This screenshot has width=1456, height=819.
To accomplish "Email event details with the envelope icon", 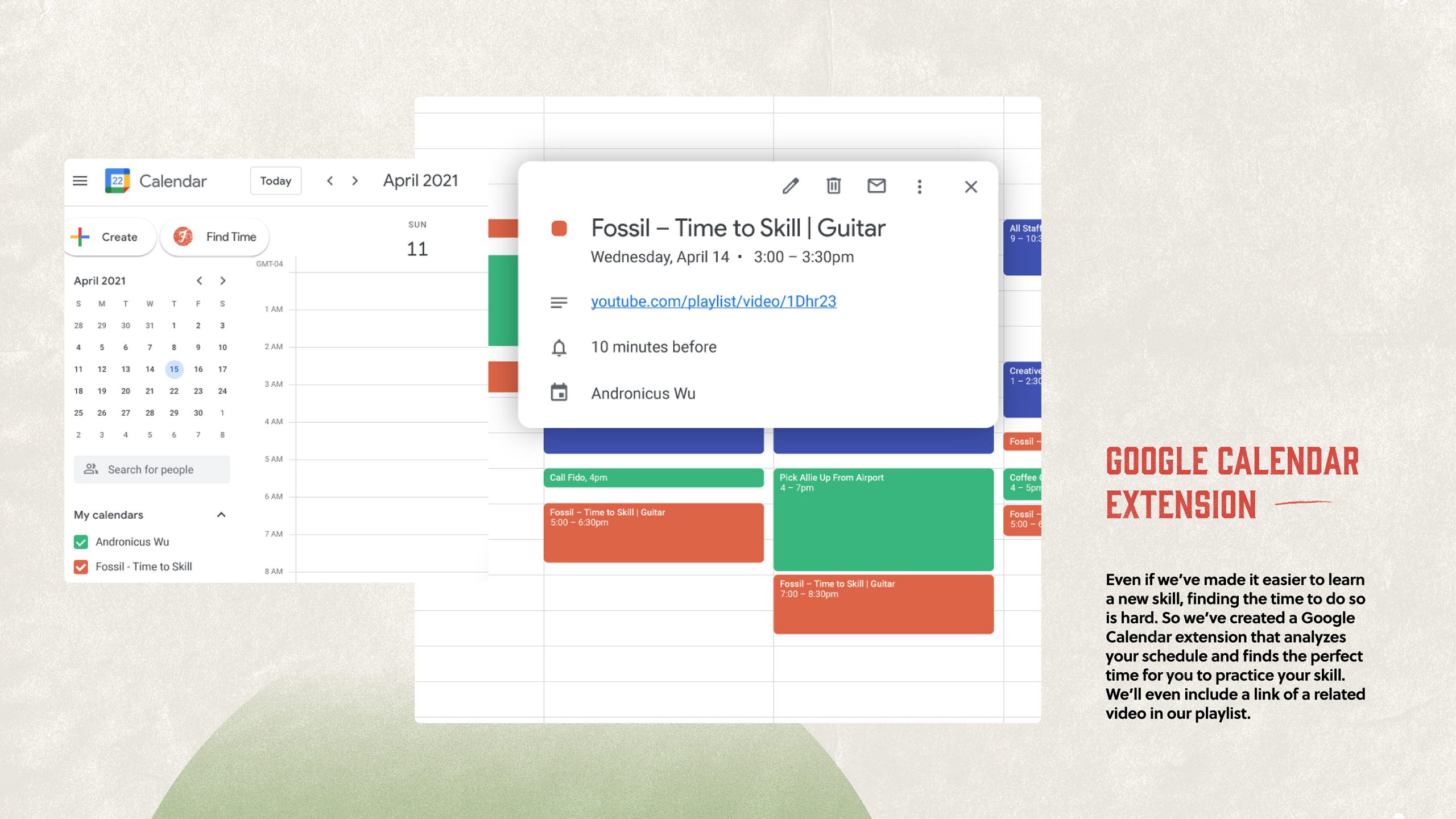I will click(876, 186).
